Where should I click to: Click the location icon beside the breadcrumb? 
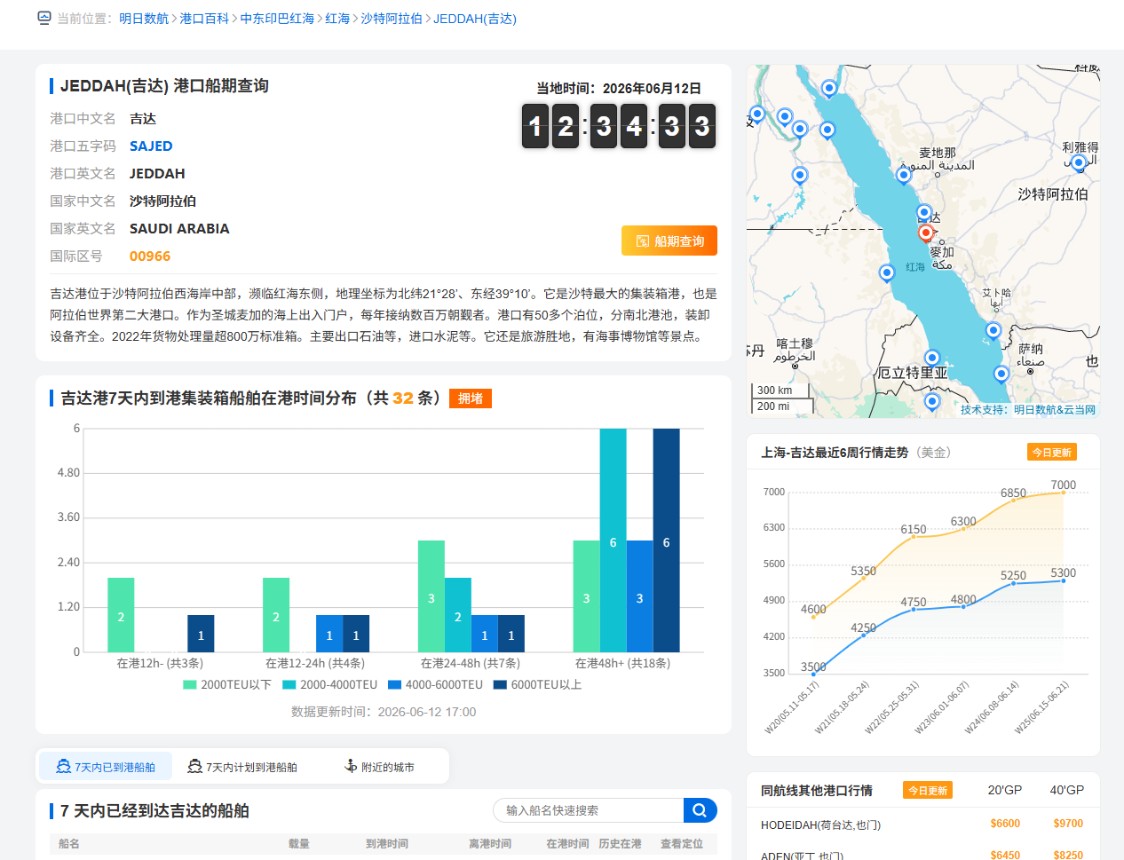(x=44, y=18)
